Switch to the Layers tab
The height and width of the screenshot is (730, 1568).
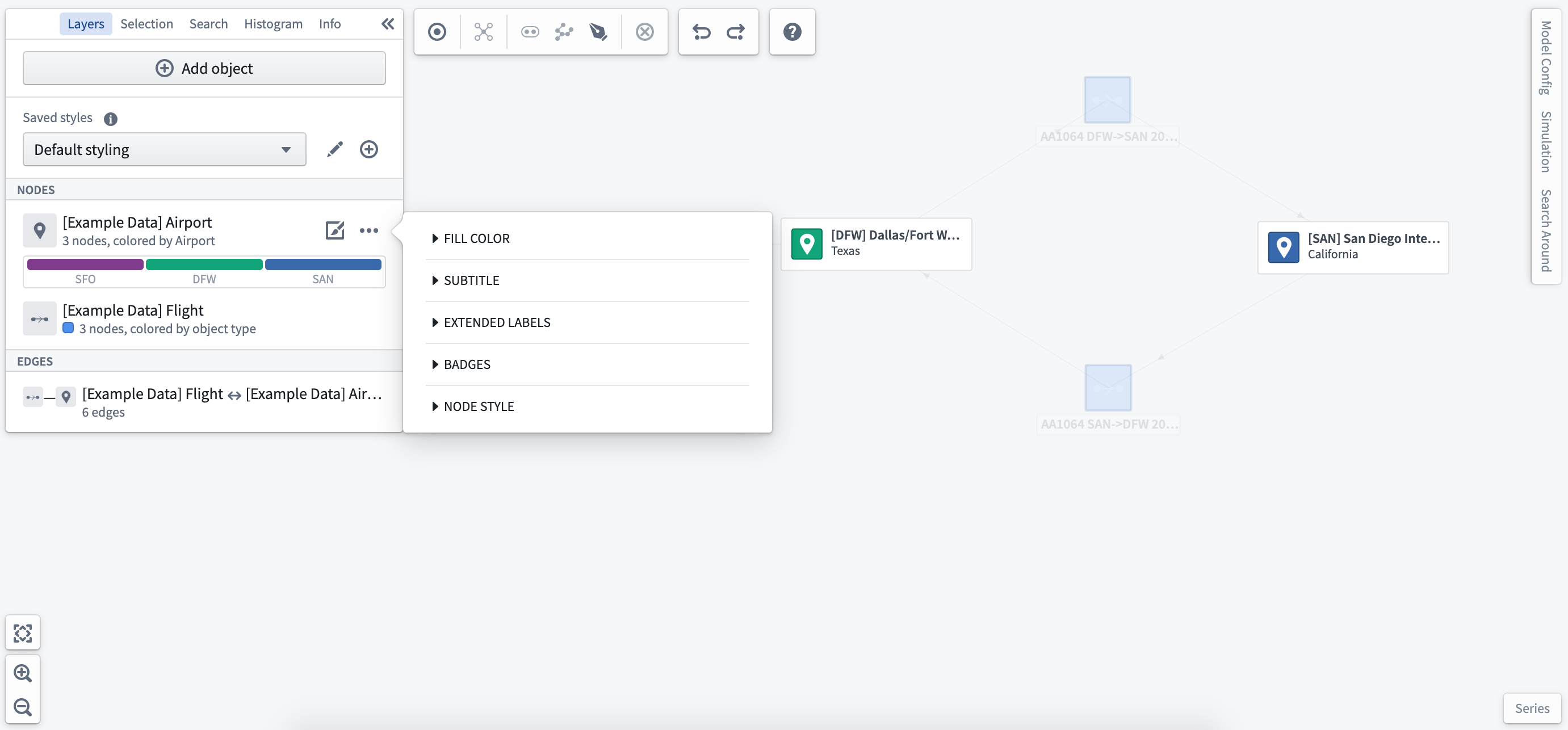(86, 24)
